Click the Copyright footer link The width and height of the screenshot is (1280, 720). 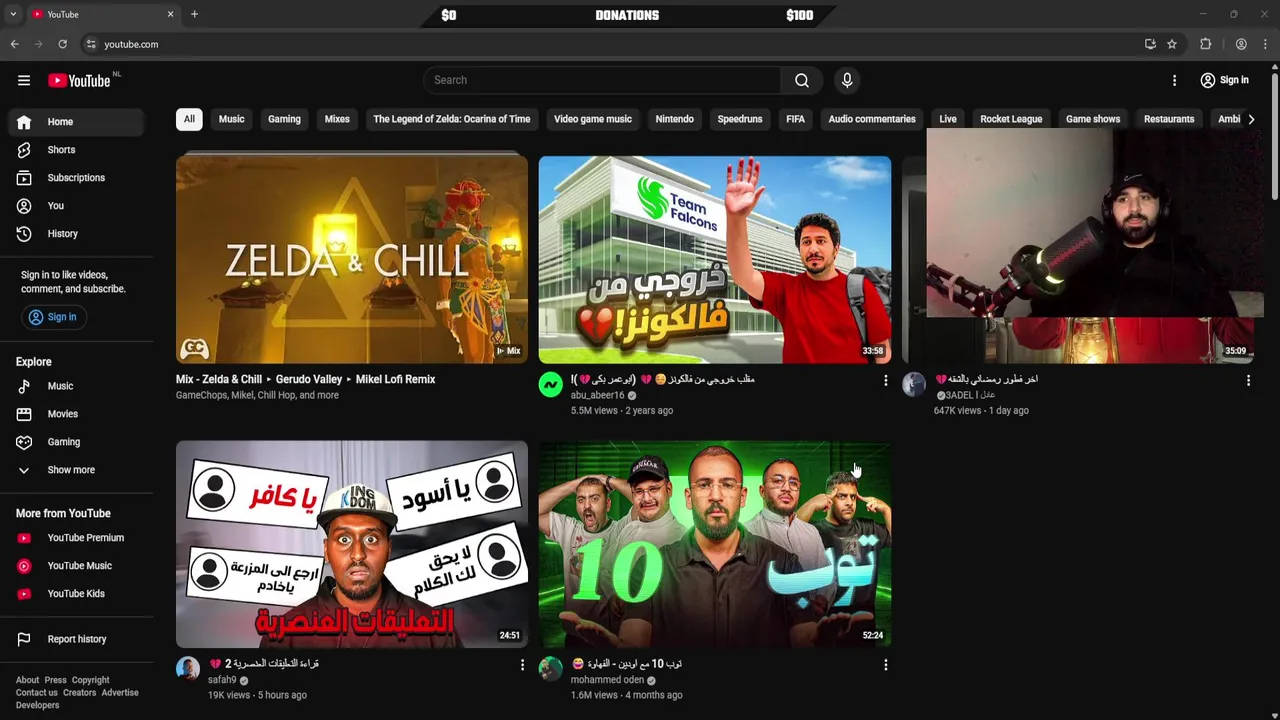[90, 680]
